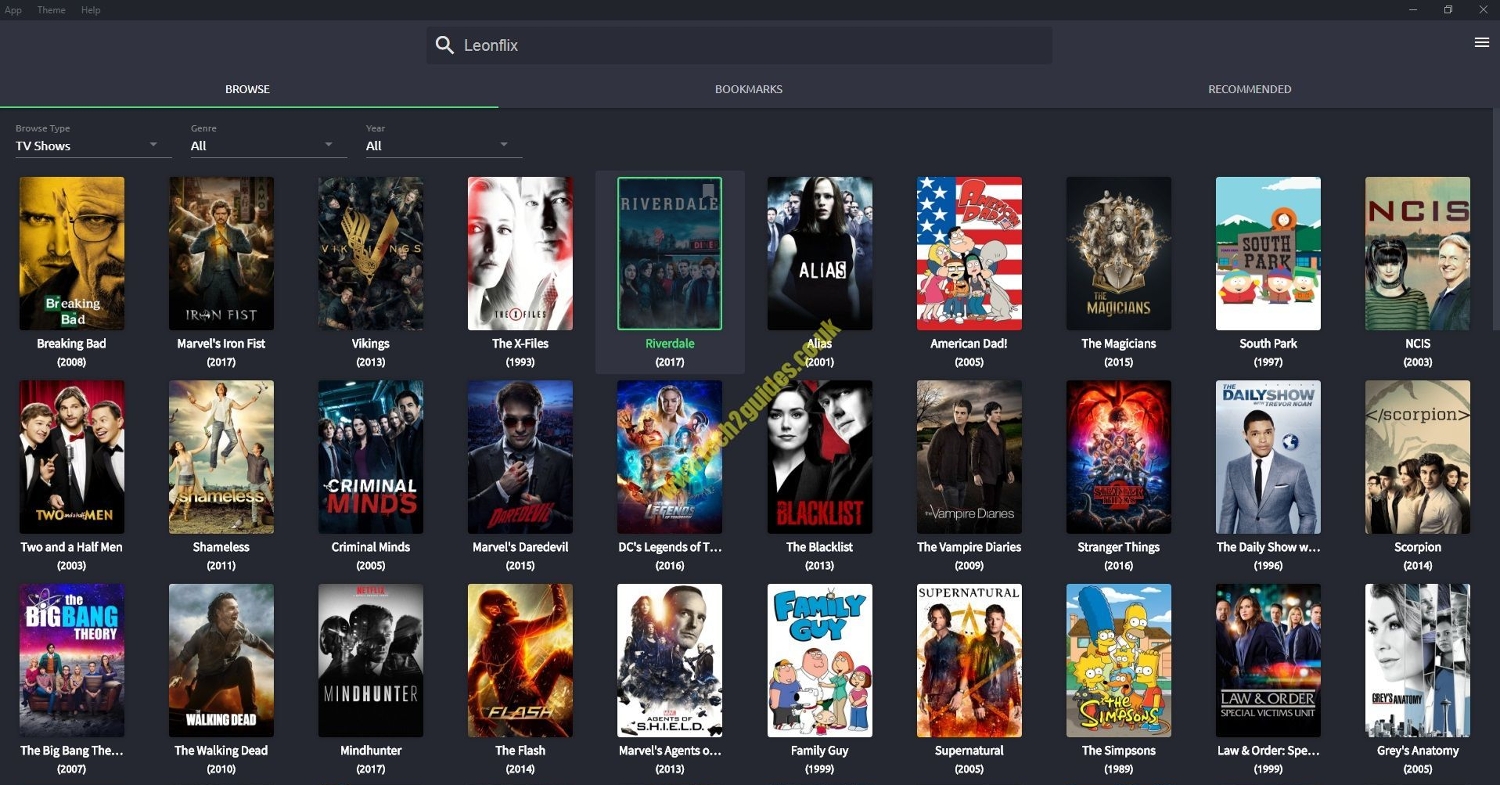The width and height of the screenshot is (1500, 785).
Task: Click the "Supernatural" title text
Action: [x=969, y=751]
